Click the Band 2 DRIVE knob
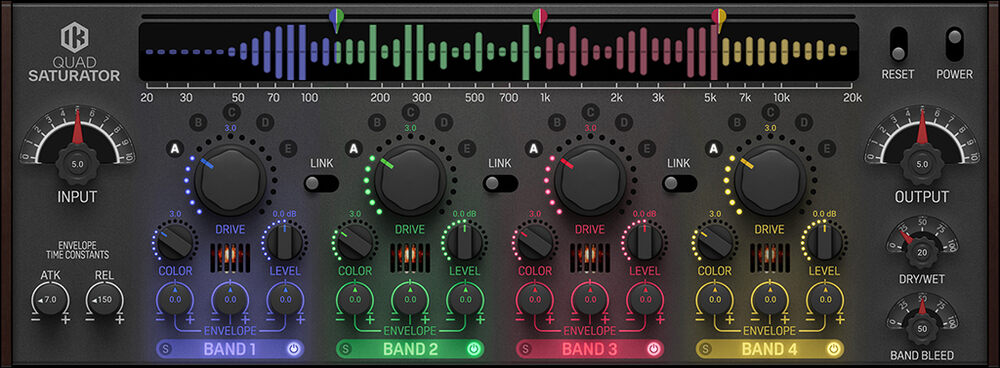Viewport: 1000px width, 368px height. [x=410, y=179]
